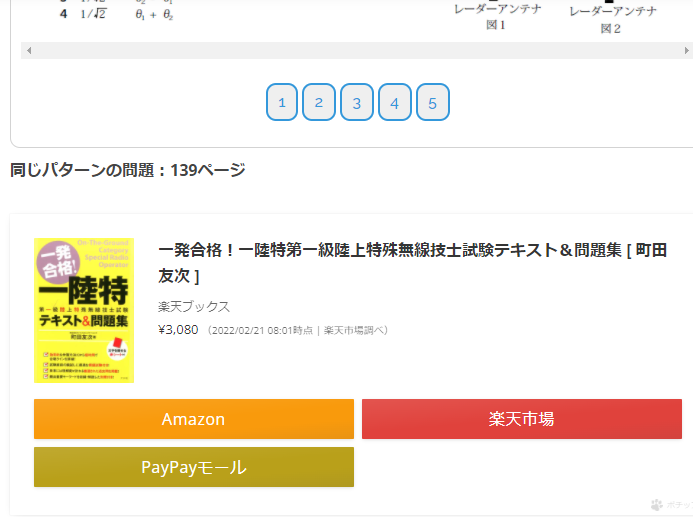The width and height of the screenshot is (693, 517).
Task: Click the PayPayモール purchase button
Action: pyautogui.click(x=194, y=467)
